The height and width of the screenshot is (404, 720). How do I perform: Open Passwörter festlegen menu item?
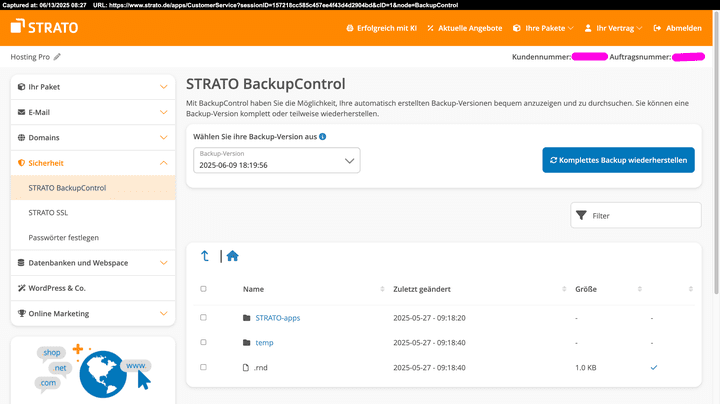point(93,237)
